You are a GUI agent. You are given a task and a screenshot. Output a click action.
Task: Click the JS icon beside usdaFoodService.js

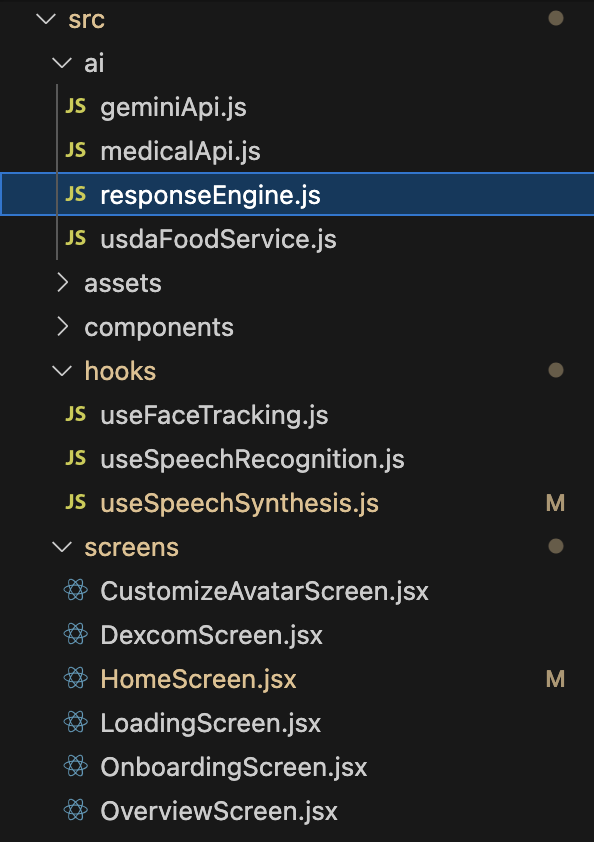[x=76, y=238]
